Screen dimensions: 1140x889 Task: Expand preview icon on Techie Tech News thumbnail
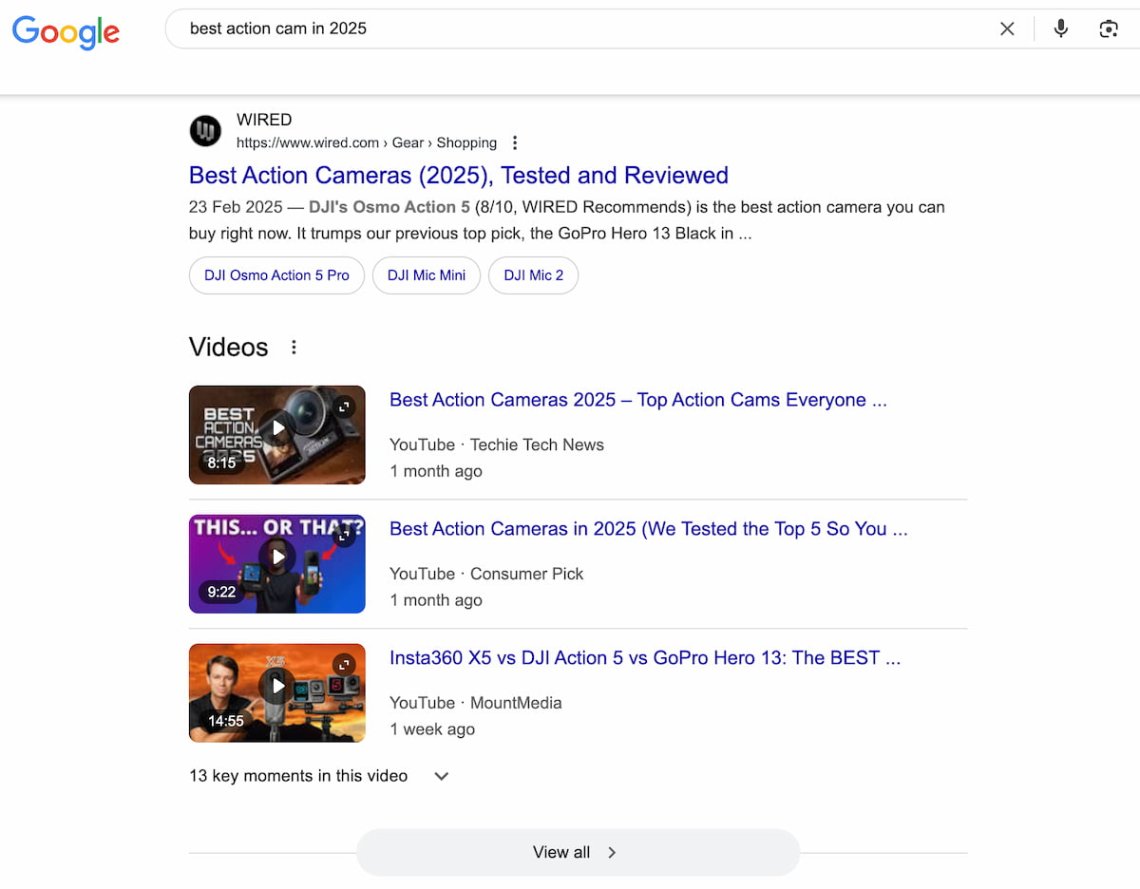click(x=344, y=406)
